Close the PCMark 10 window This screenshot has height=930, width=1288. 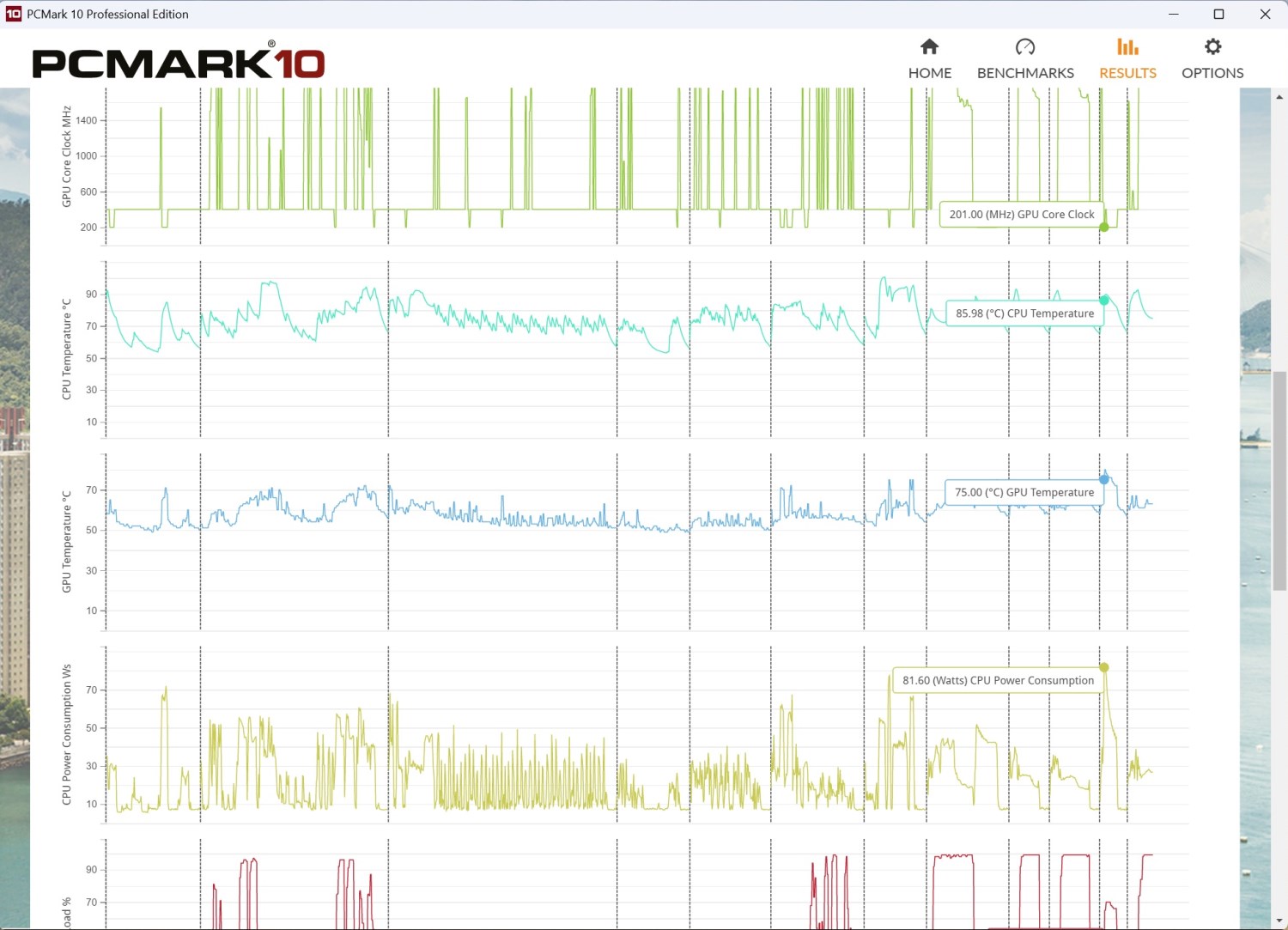click(1265, 14)
